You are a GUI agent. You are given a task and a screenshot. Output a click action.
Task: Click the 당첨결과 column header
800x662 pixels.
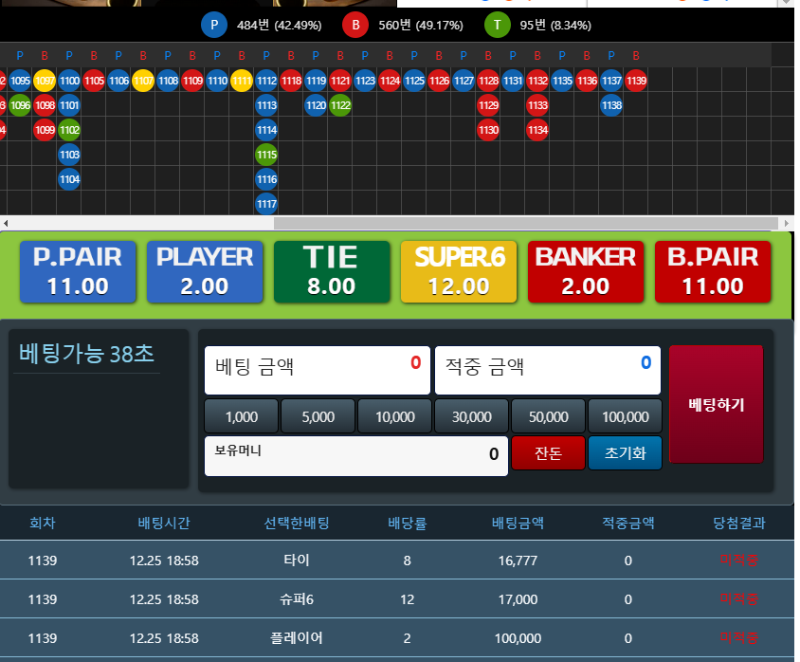click(x=739, y=523)
